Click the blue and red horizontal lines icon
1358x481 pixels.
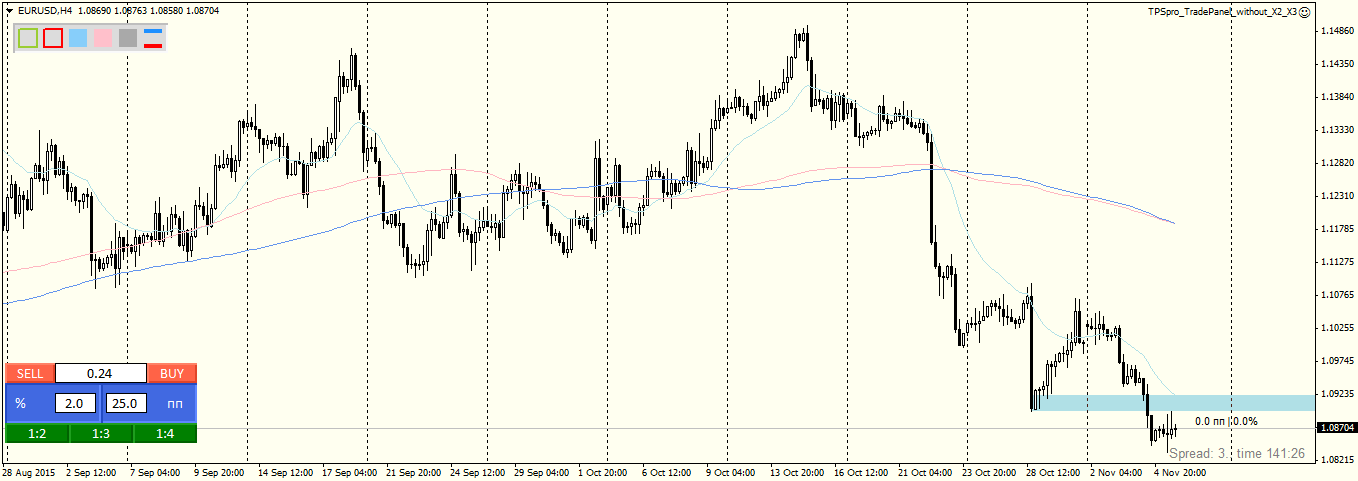(153, 38)
